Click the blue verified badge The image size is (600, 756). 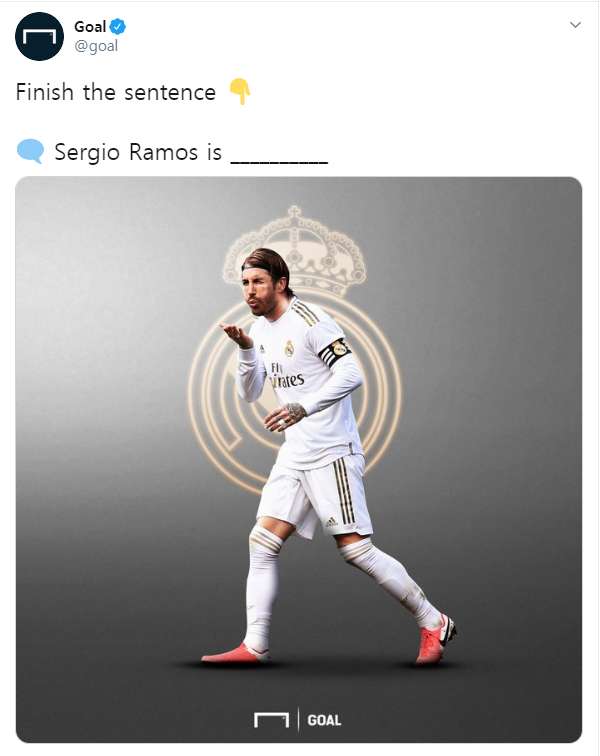(118, 27)
